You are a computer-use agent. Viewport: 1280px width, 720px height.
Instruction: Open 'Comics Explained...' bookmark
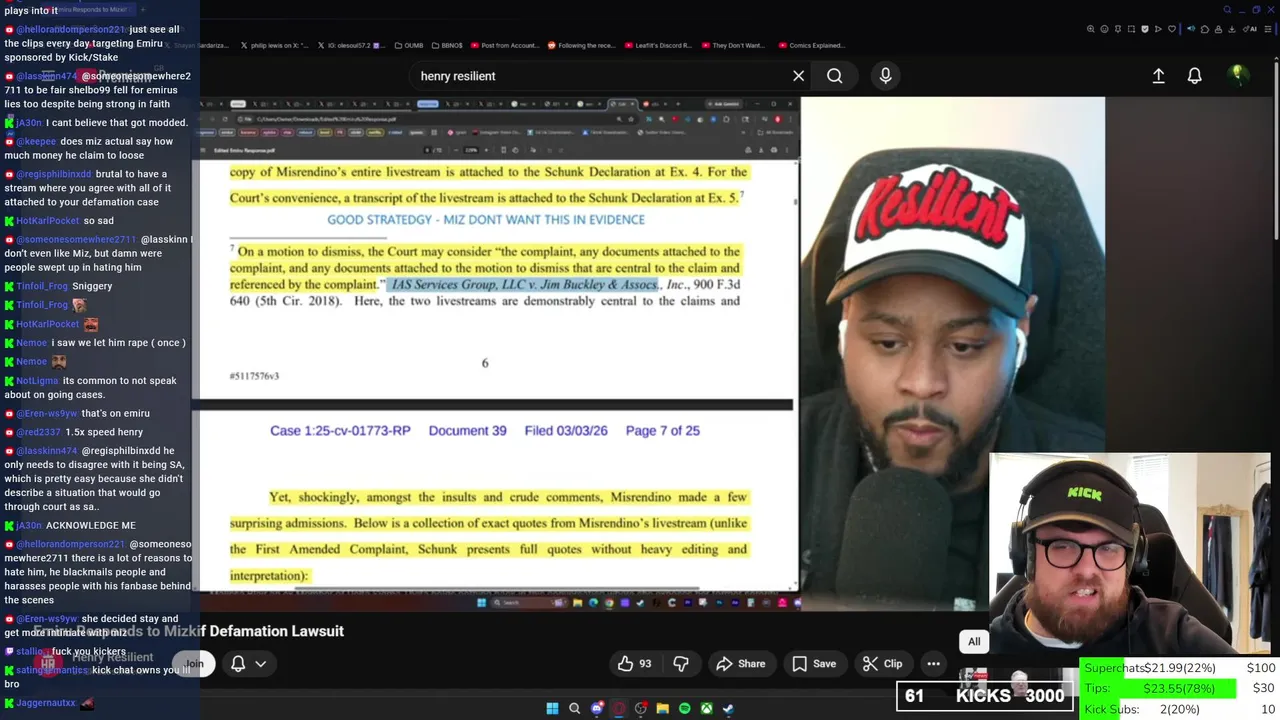click(811, 45)
